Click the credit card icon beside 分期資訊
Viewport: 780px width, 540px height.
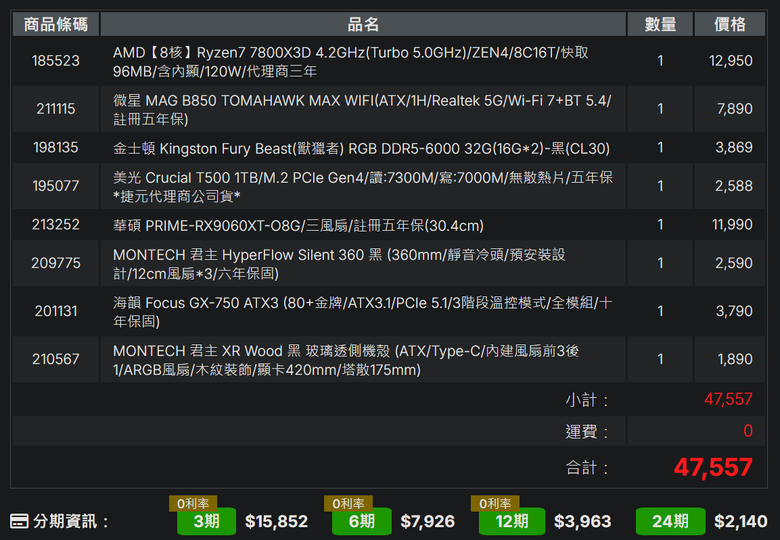pyautogui.click(x=19, y=521)
